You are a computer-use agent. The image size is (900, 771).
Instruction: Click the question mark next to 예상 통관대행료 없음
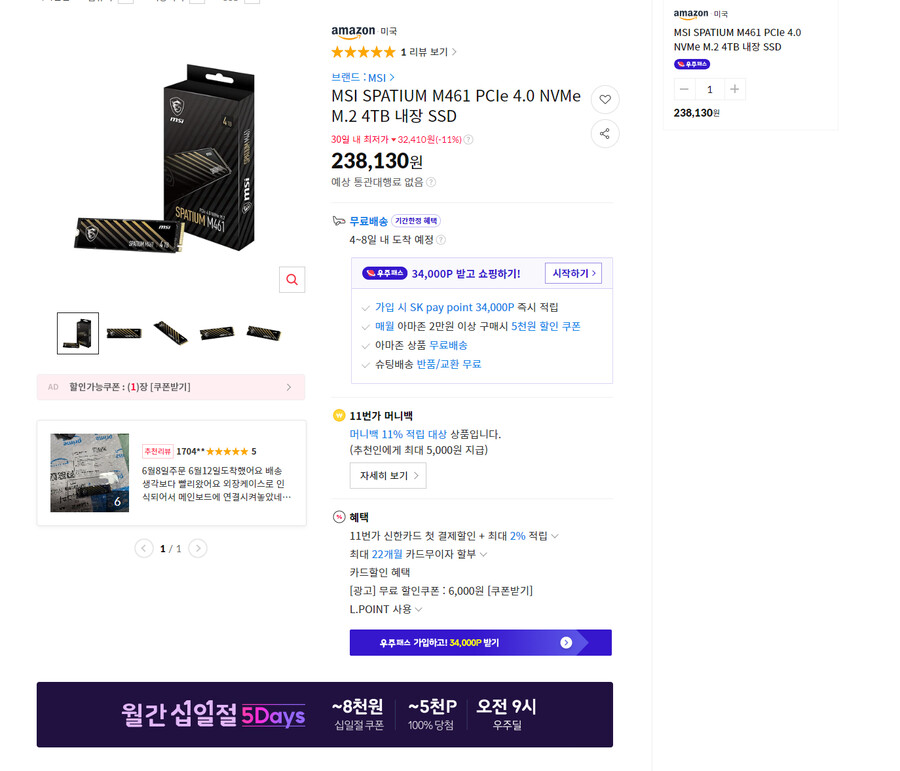point(432,182)
